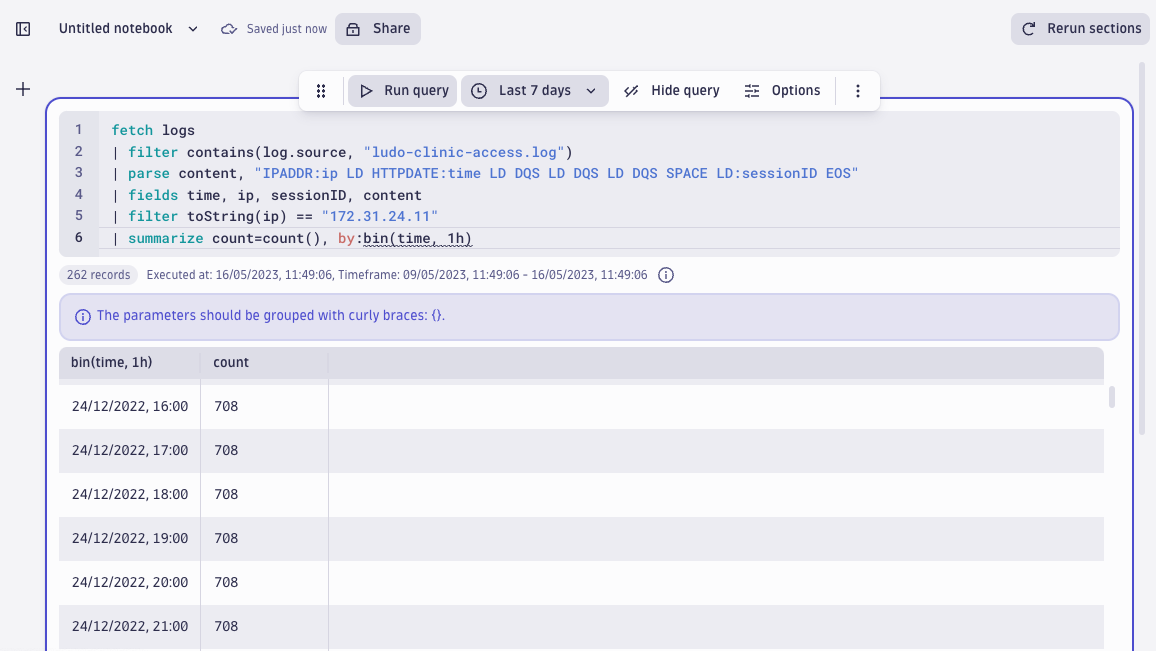Collapse the notebook sidebar panel
The height and width of the screenshot is (651, 1156).
click(x=22, y=28)
